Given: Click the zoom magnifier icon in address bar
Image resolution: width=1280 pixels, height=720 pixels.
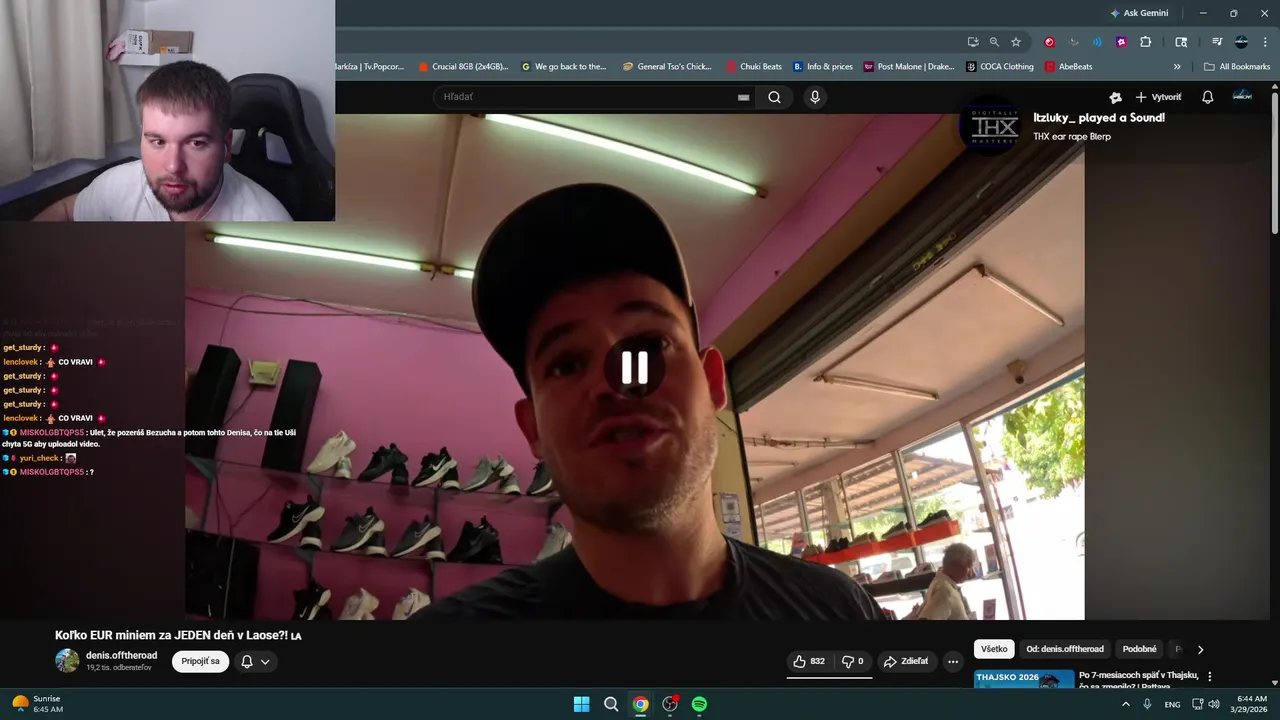Looking at the screenshot, I should 994,42.
